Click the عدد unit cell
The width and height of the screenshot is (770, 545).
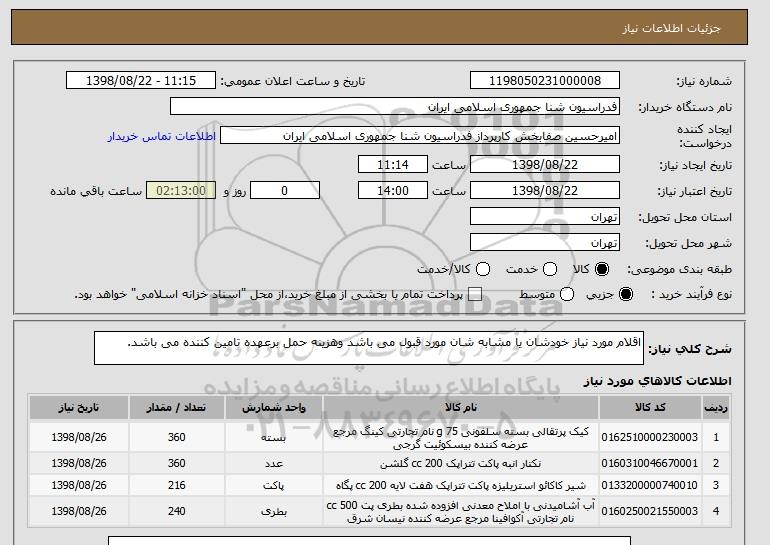(274, 463)
